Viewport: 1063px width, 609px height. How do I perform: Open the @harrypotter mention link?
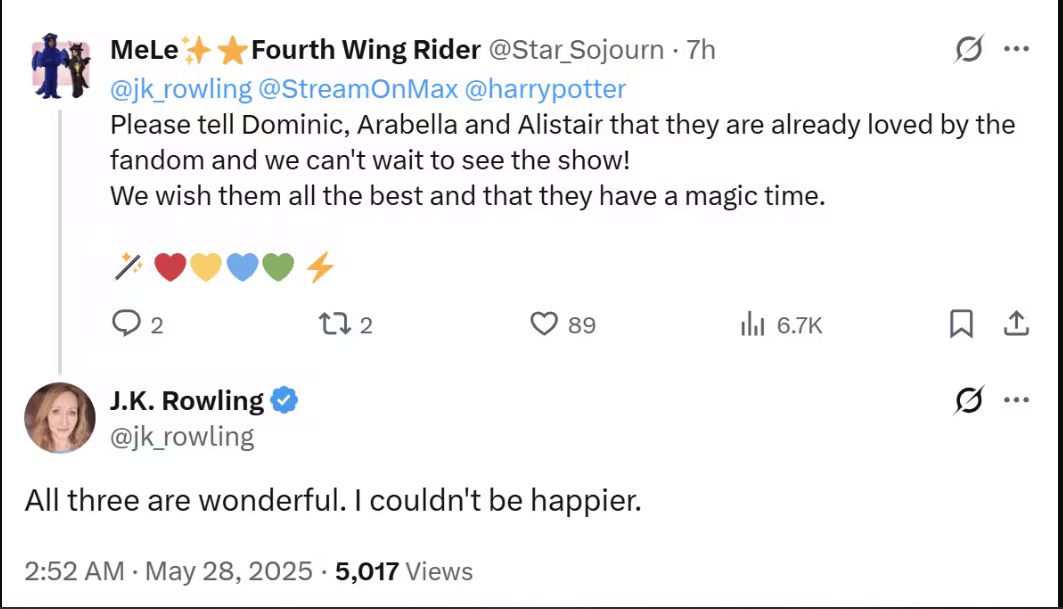point(544,89)
